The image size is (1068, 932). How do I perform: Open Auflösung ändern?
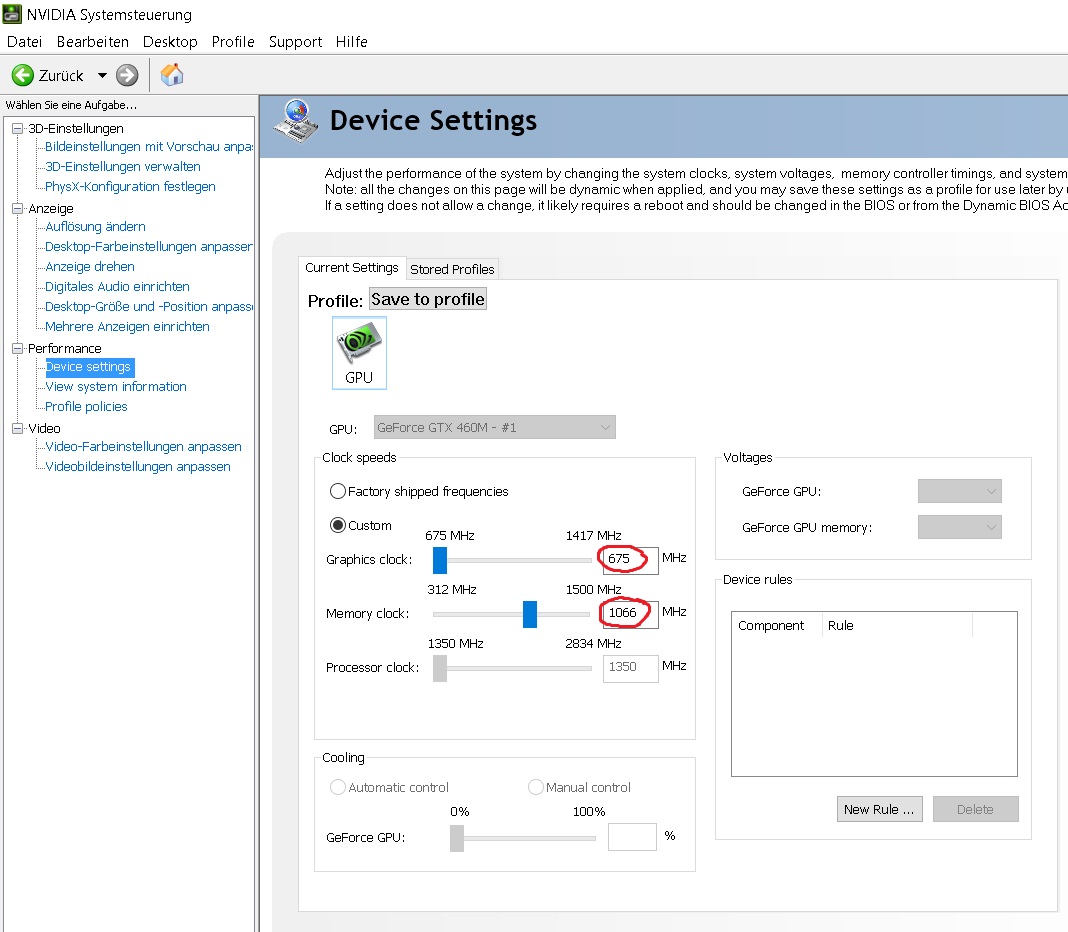(95, 226)
